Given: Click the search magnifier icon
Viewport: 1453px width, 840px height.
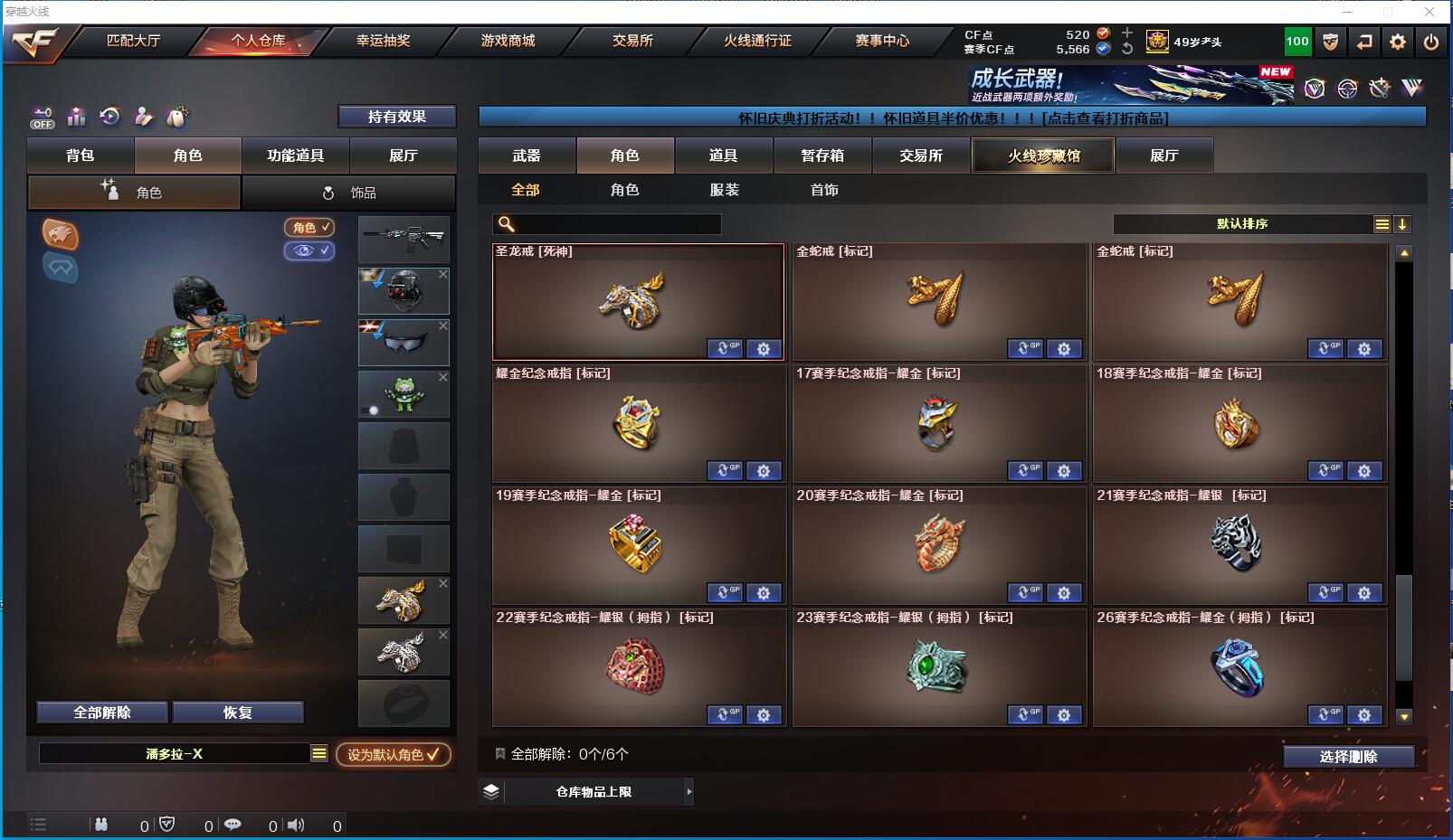Looking at the screenshot, I should tap(507, 224).
